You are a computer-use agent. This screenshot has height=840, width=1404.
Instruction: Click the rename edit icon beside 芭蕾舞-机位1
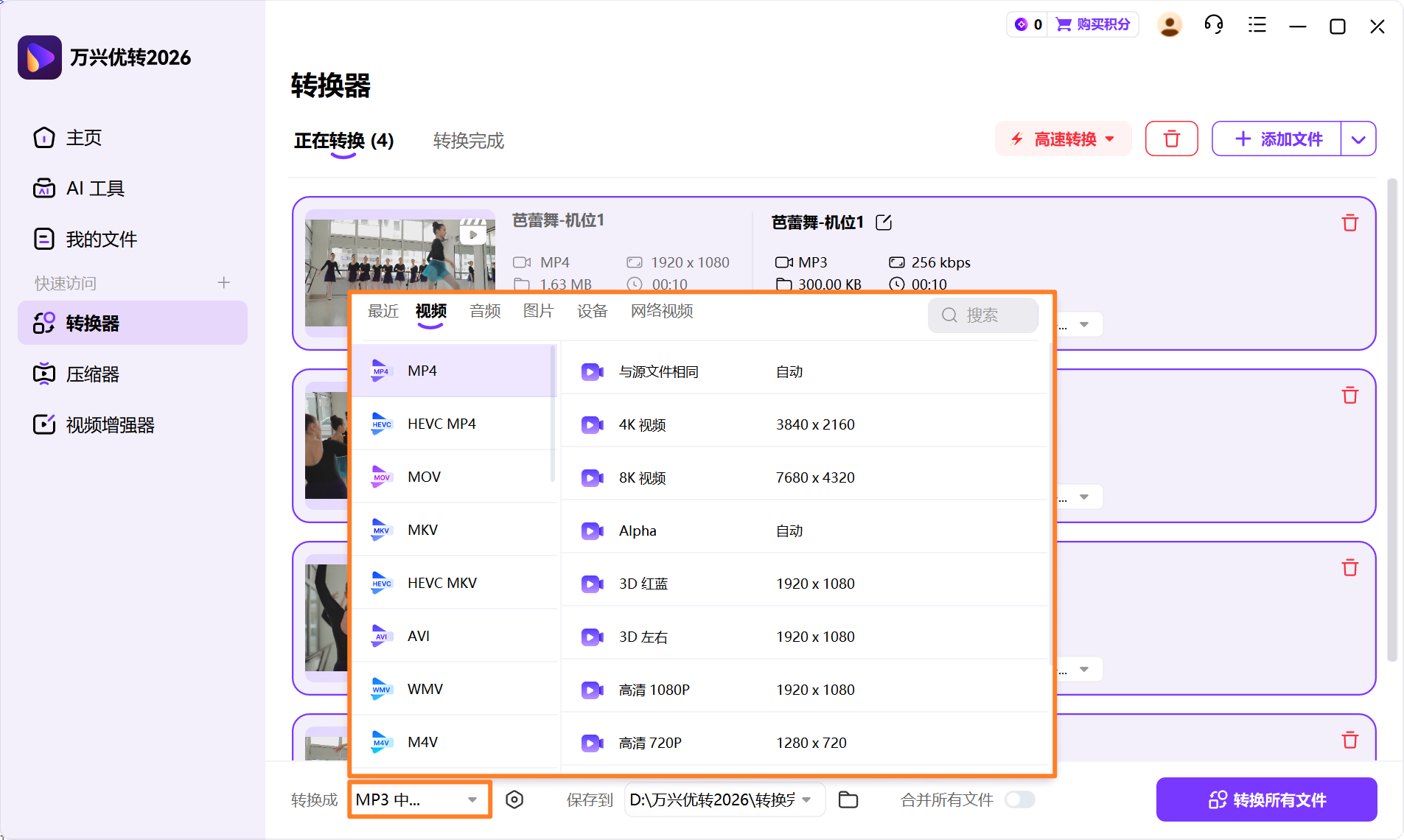coord(884,223)
